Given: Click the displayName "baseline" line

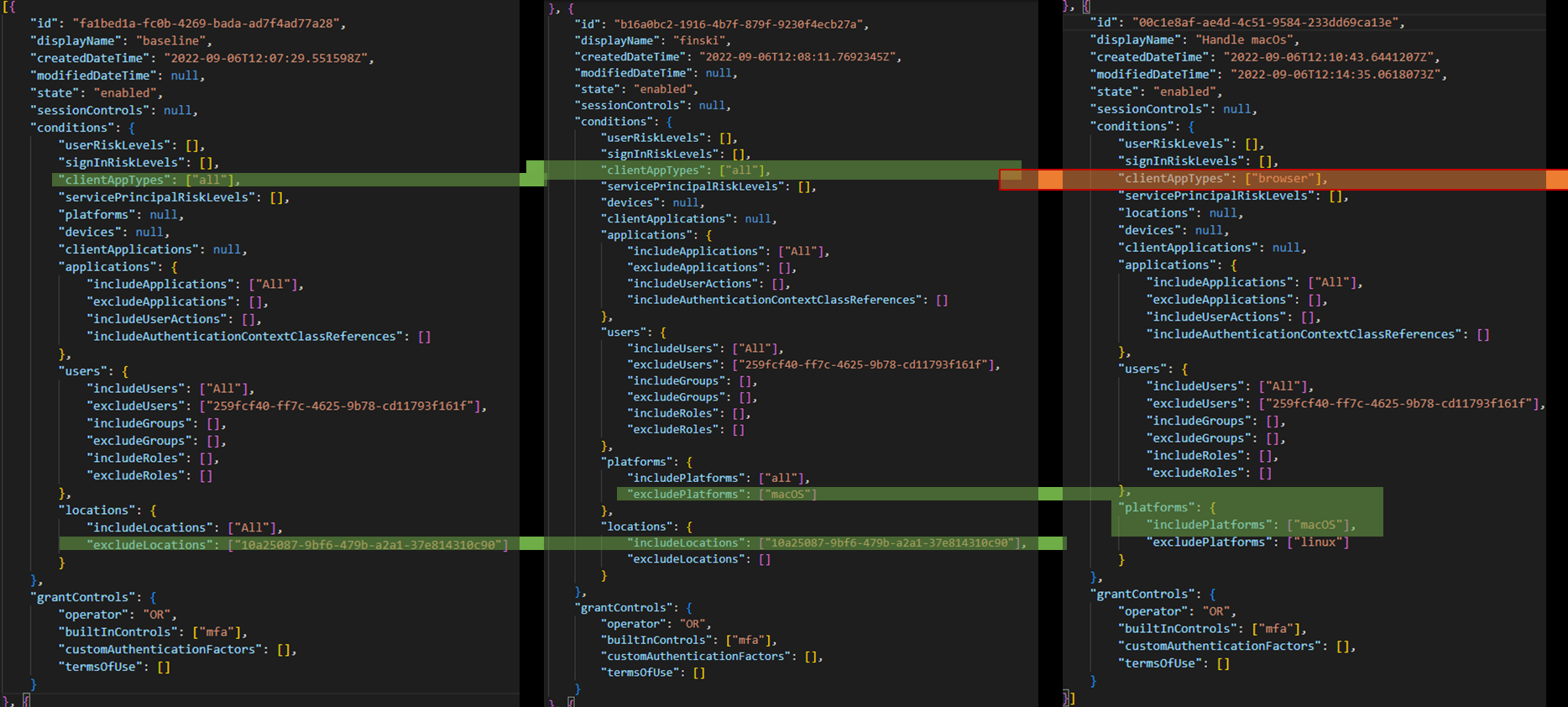Looking at the screenshot, I should tap(121, 40).
